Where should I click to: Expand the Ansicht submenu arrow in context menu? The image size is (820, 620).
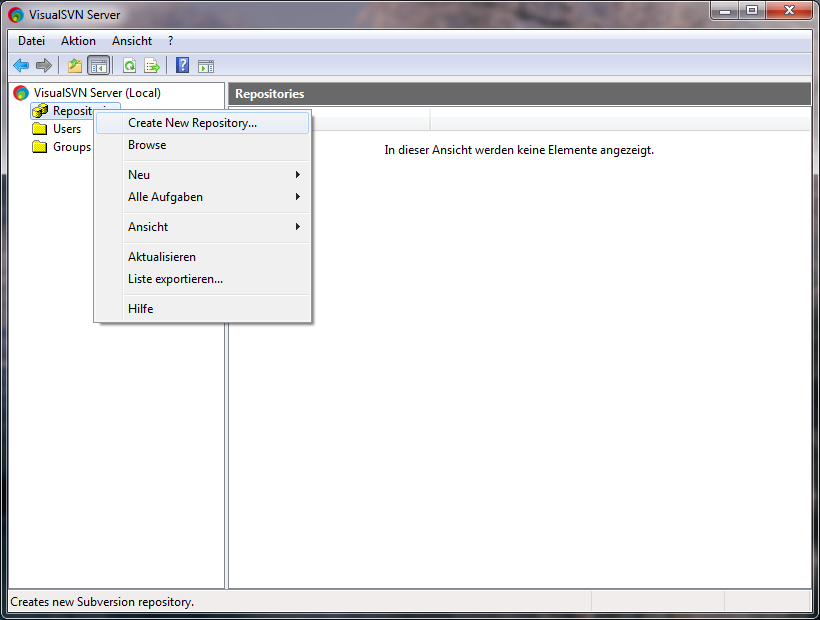[x=298, y=226]
